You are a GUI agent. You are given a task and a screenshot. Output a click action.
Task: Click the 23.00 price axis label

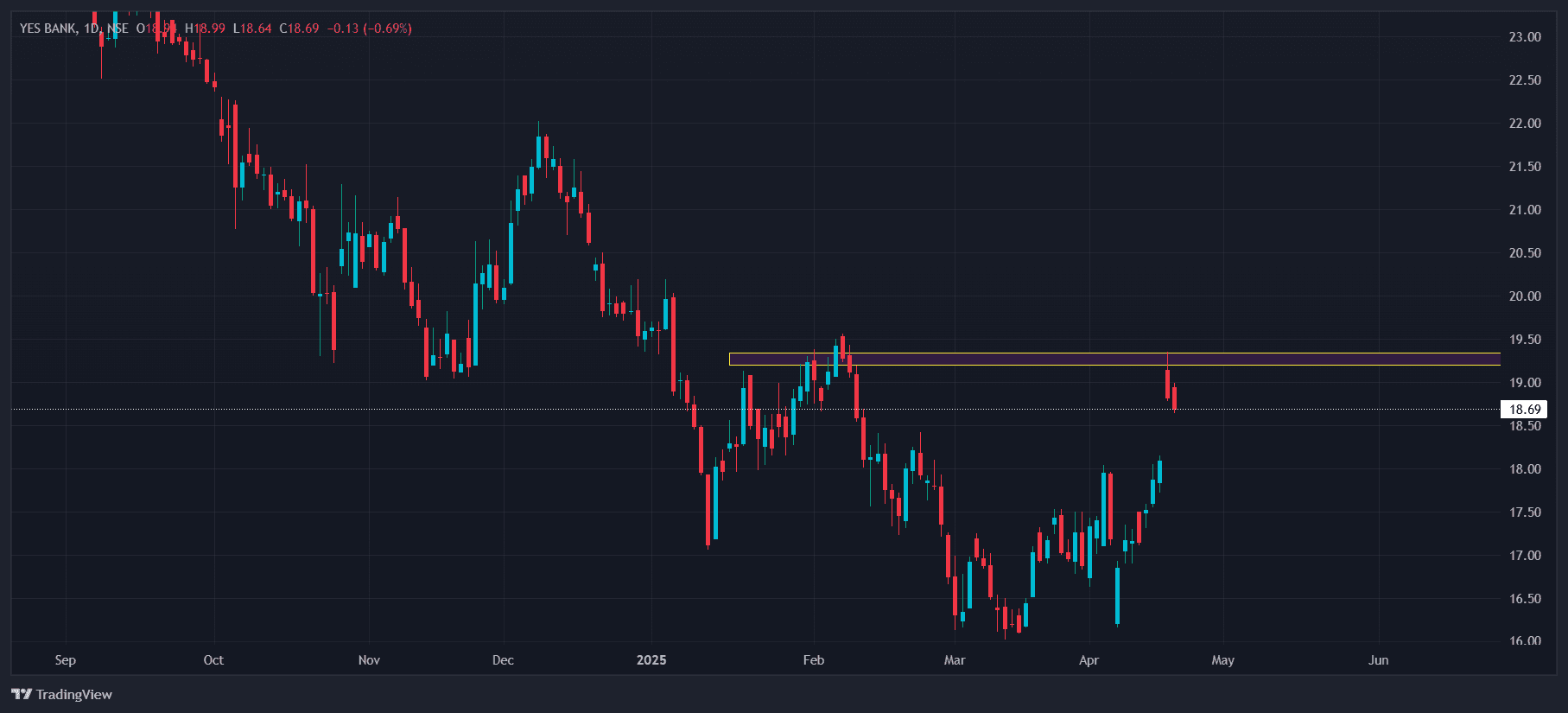click(1525, 37)
